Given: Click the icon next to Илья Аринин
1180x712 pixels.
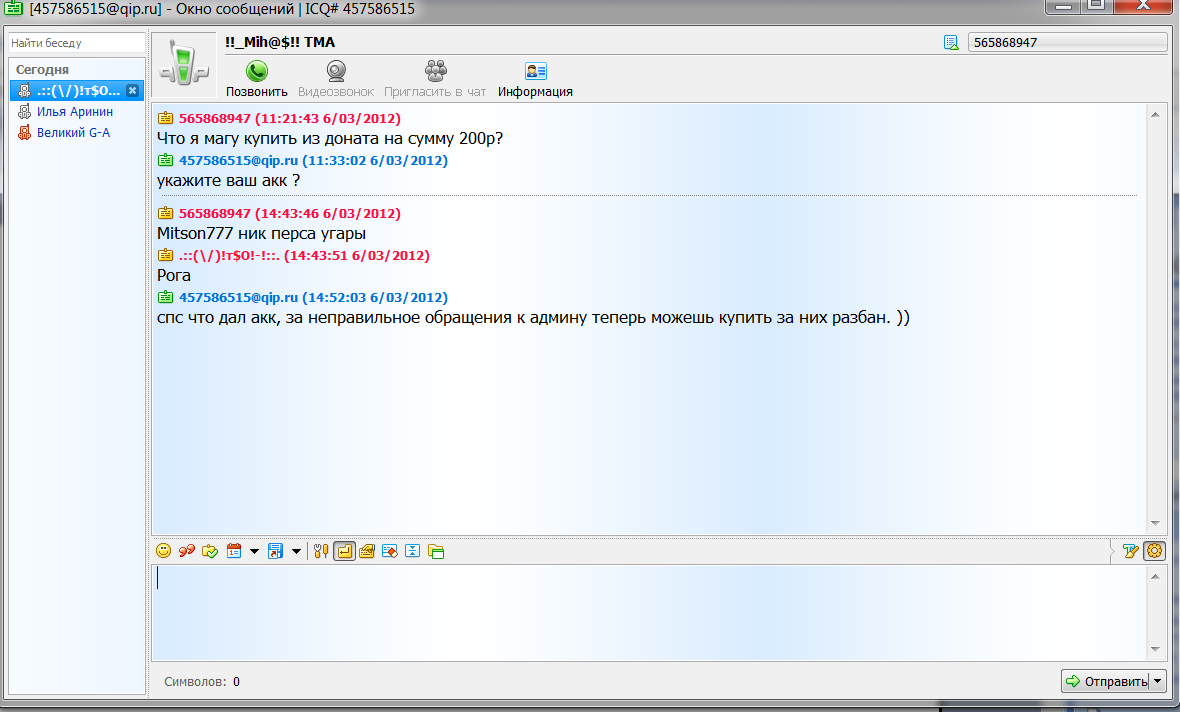Looking at the screenshot, I should point(24,111).
